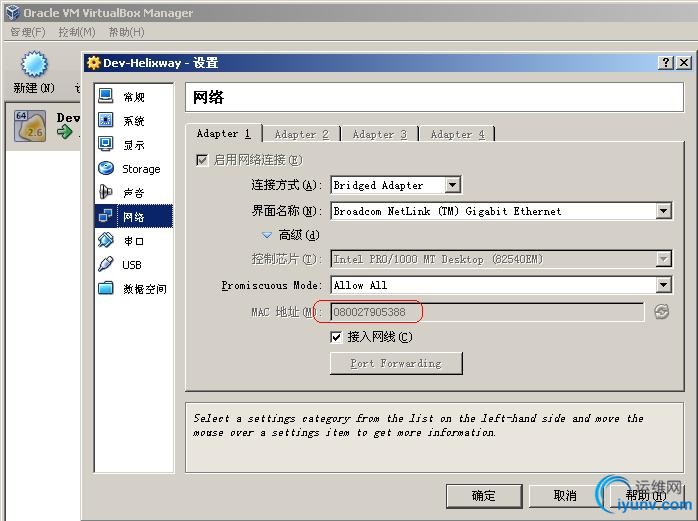Open the 控制(M) menu
Image resolution: width=698 pixels, height=521 pixels.
point(77,32)
